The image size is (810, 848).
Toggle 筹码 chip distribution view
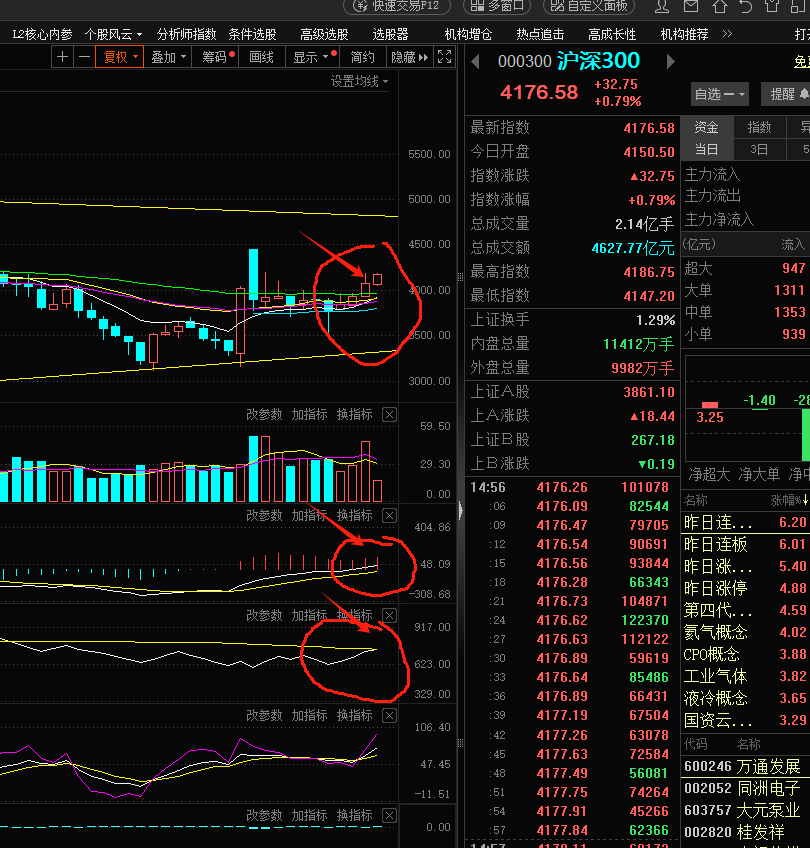click(215, 57)
